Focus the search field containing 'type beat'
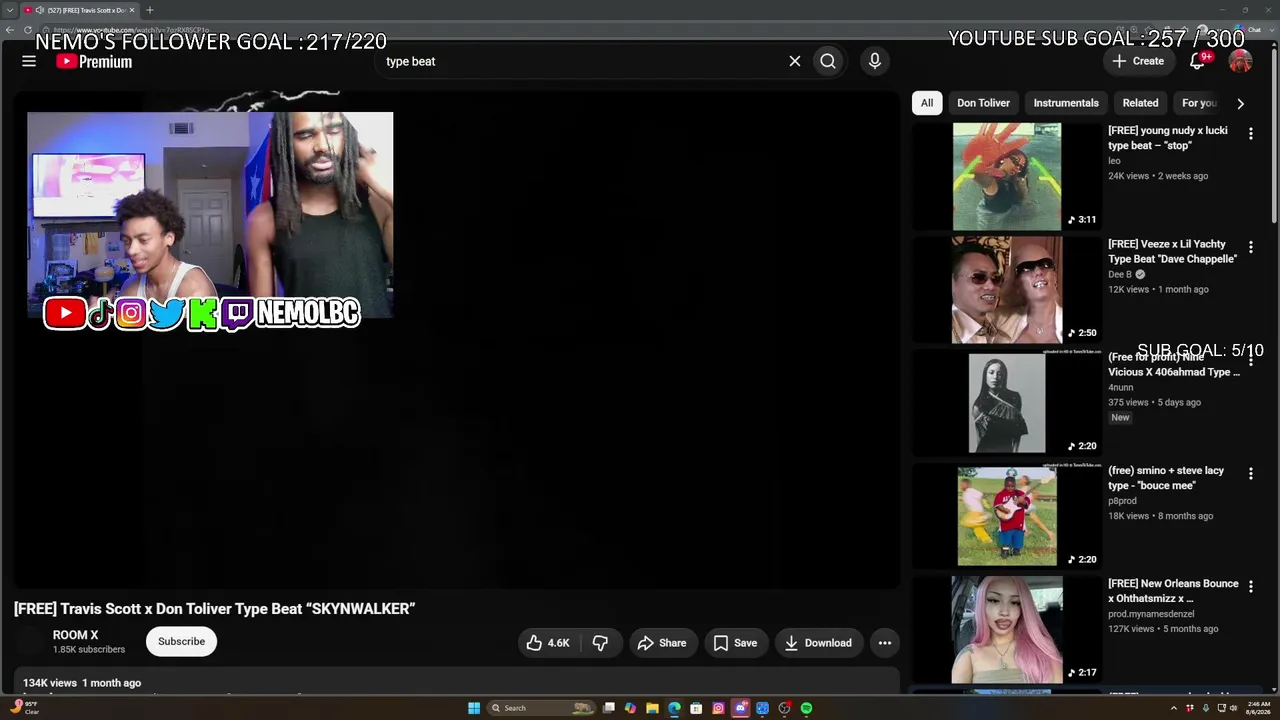The image size is (1280, 720). (580, 61)
